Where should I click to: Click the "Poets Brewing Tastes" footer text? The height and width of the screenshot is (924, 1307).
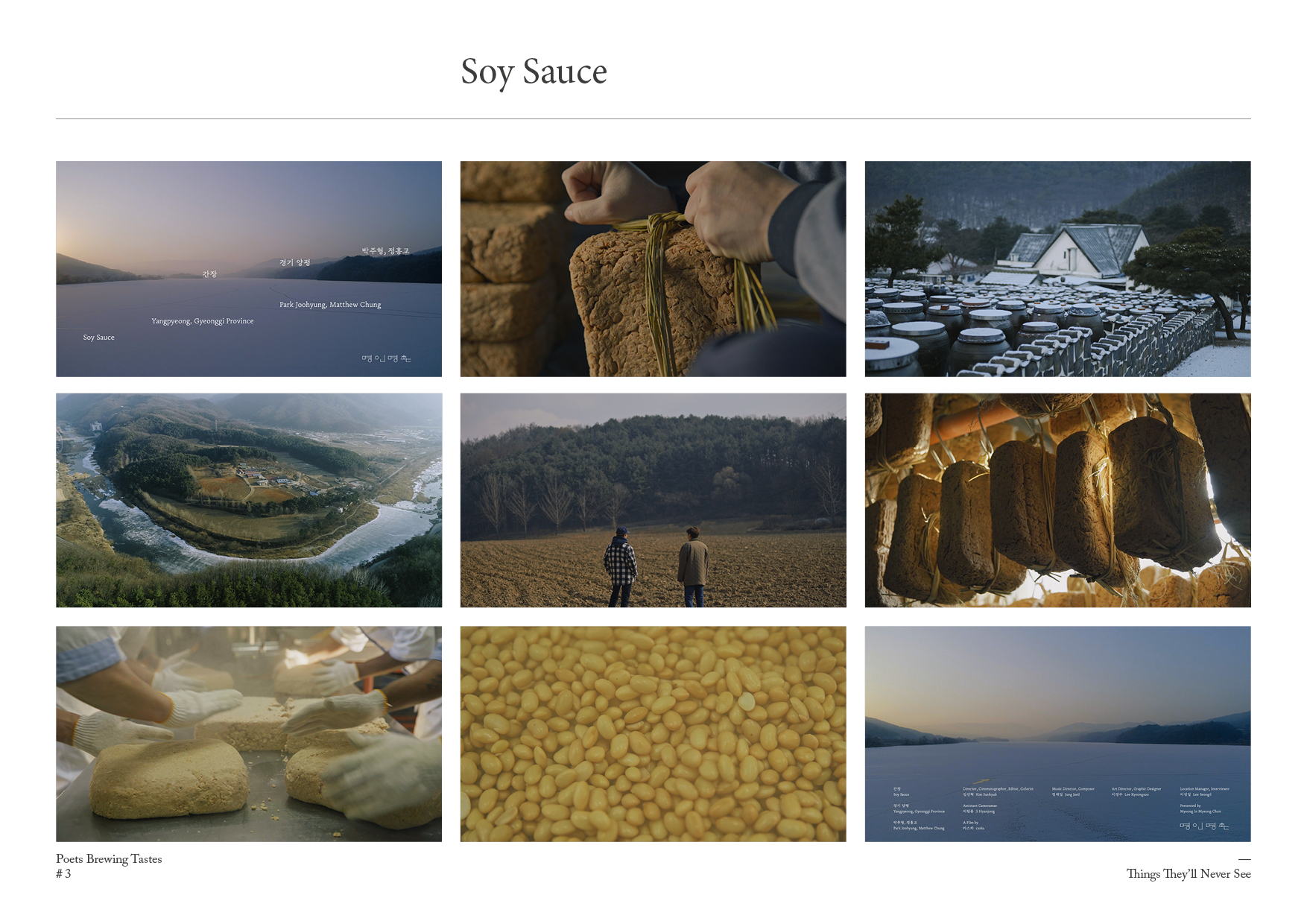click(109, 859)
